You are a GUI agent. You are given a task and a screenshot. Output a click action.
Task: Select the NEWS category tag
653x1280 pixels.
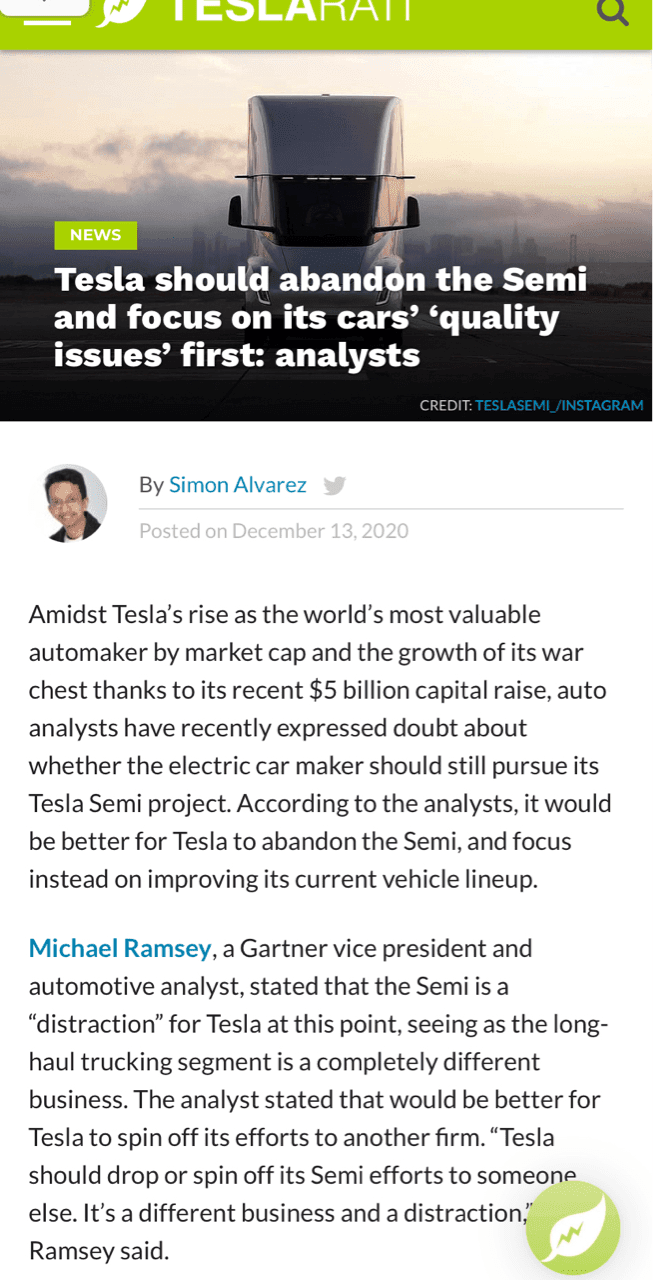coord(95,235)
